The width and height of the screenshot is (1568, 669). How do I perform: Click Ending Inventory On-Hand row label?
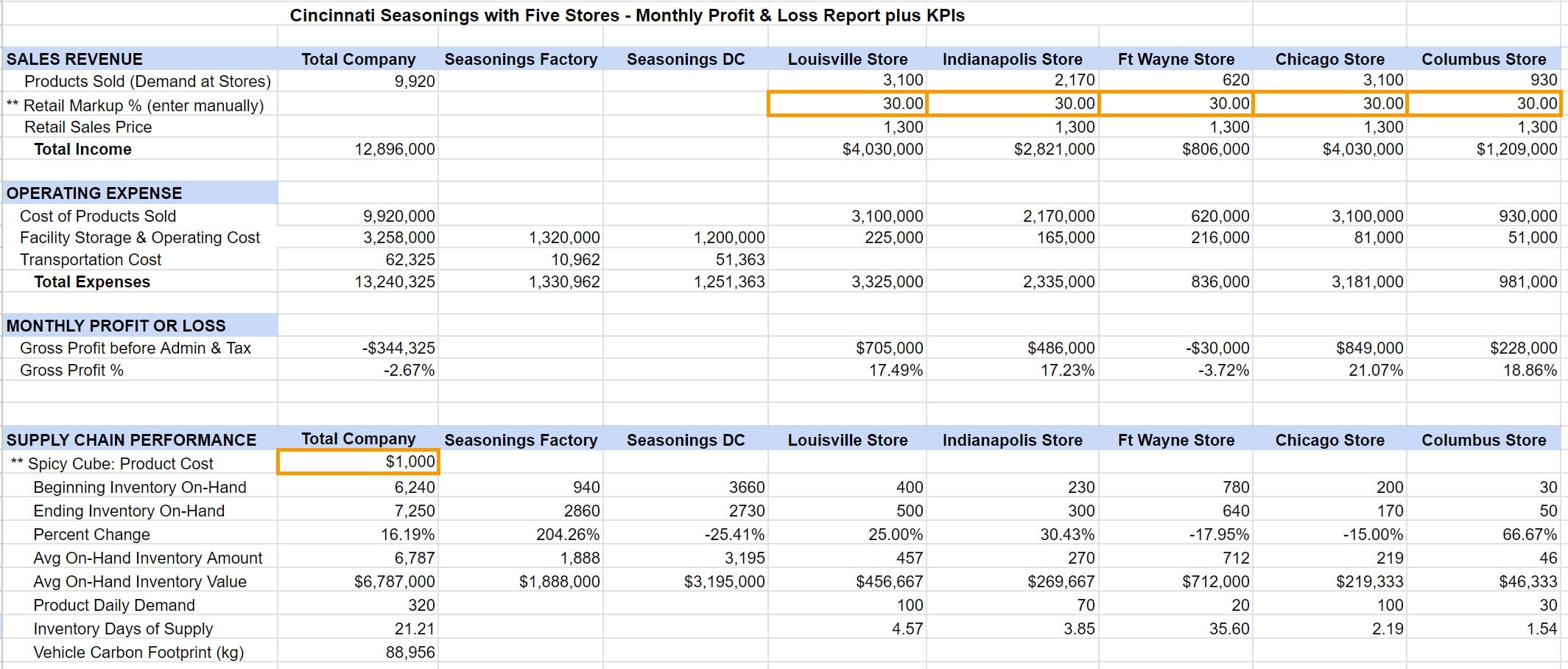click(x=129, y=511)
